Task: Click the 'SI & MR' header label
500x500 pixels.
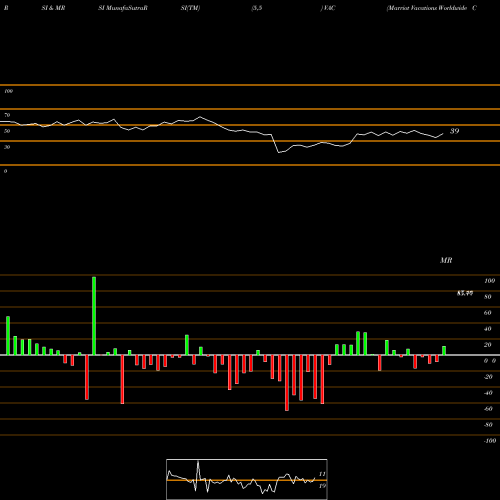Action: [x=53, y=8]
